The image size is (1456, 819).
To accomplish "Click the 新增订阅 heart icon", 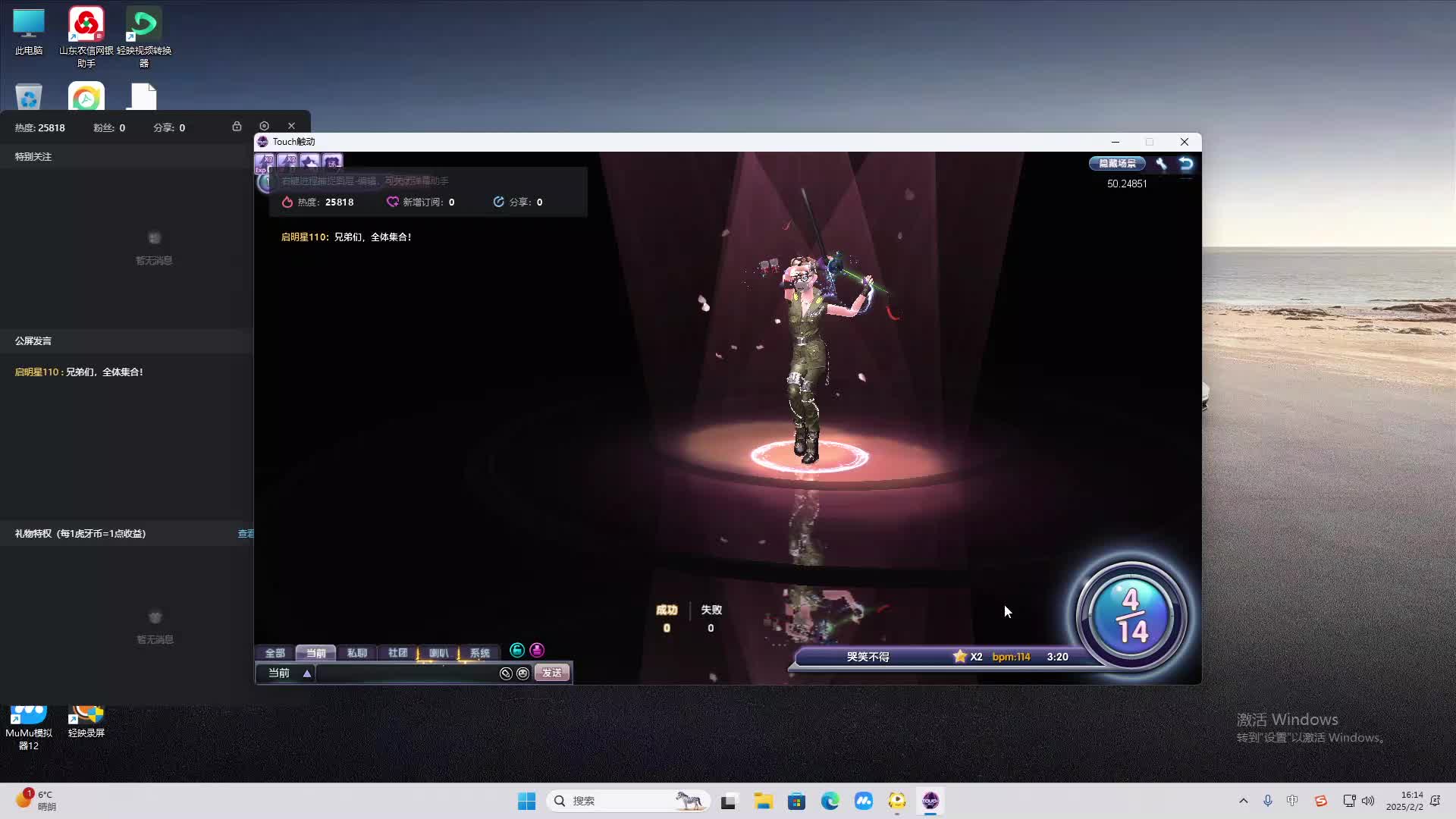I will click(x=393, y=202).
